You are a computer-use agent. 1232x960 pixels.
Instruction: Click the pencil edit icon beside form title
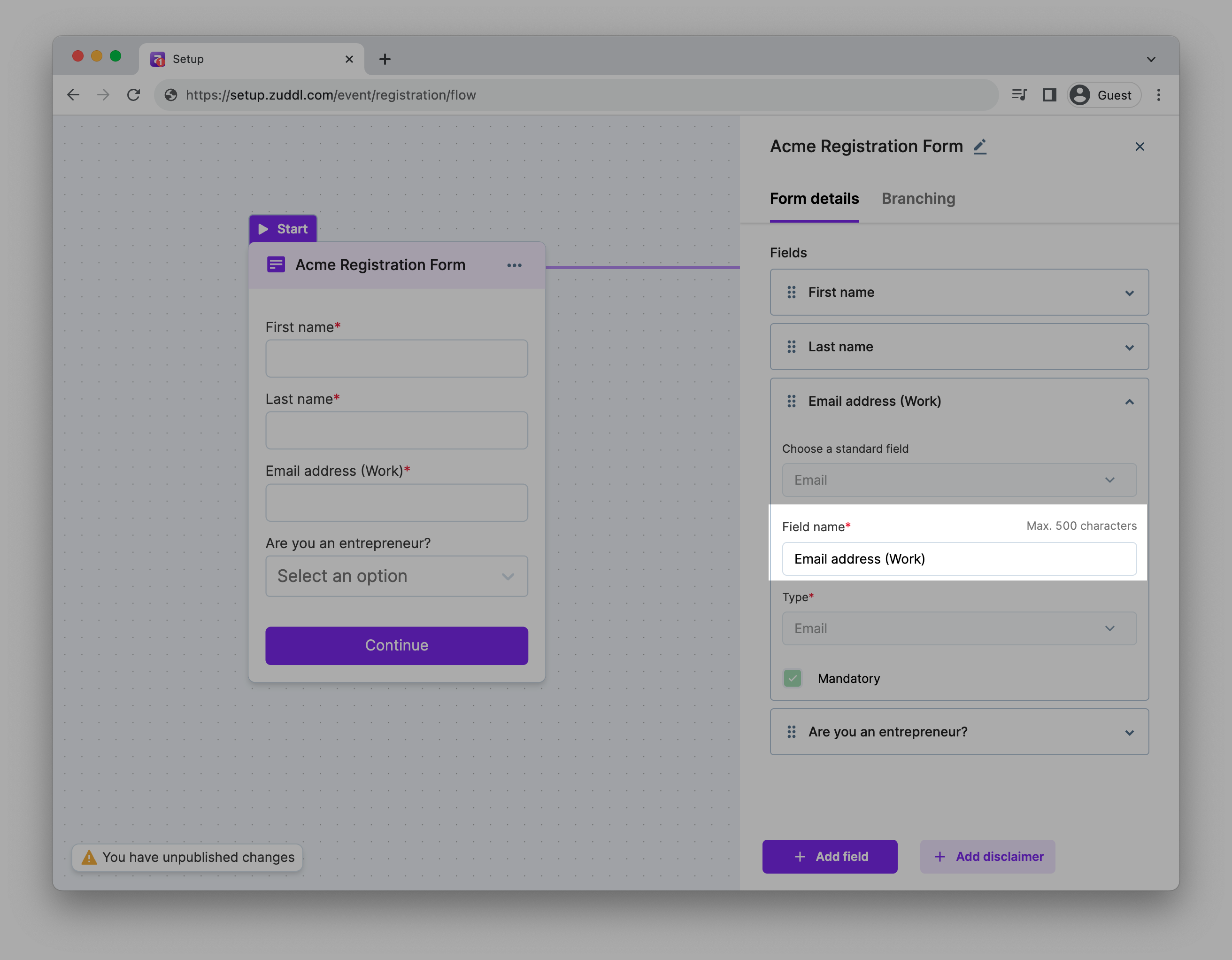coord(980,147)
